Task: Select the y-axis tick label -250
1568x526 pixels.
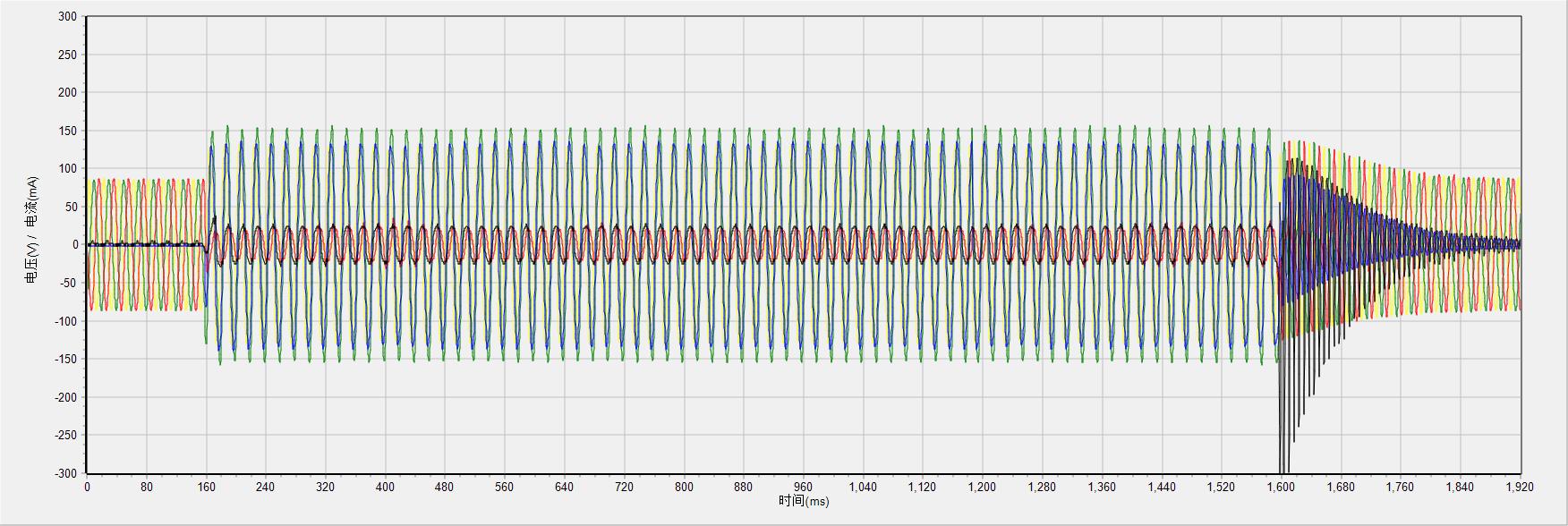Action: point(65,435)
